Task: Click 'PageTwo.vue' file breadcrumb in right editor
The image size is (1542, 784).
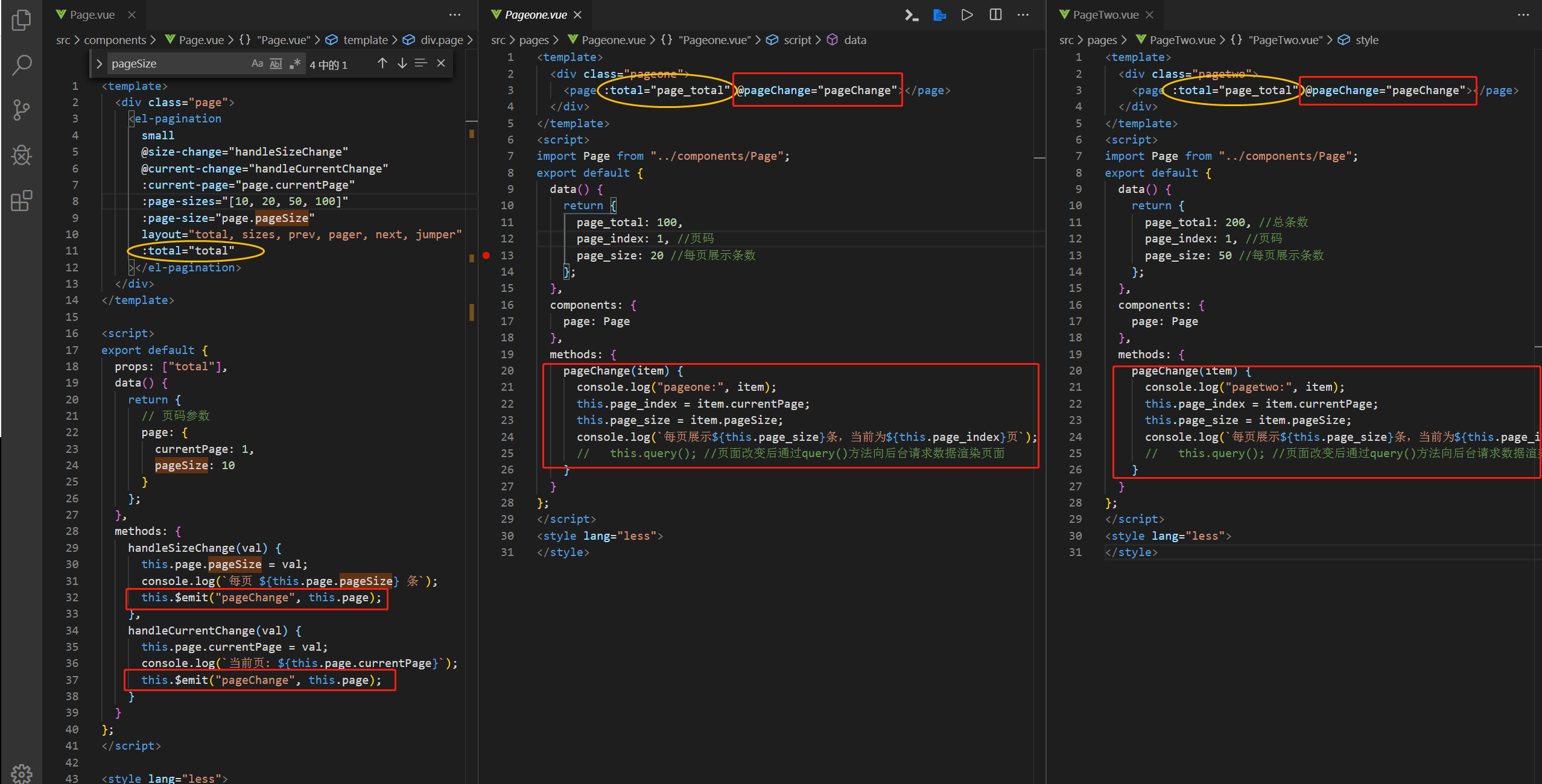Action: pos(1182,40)
